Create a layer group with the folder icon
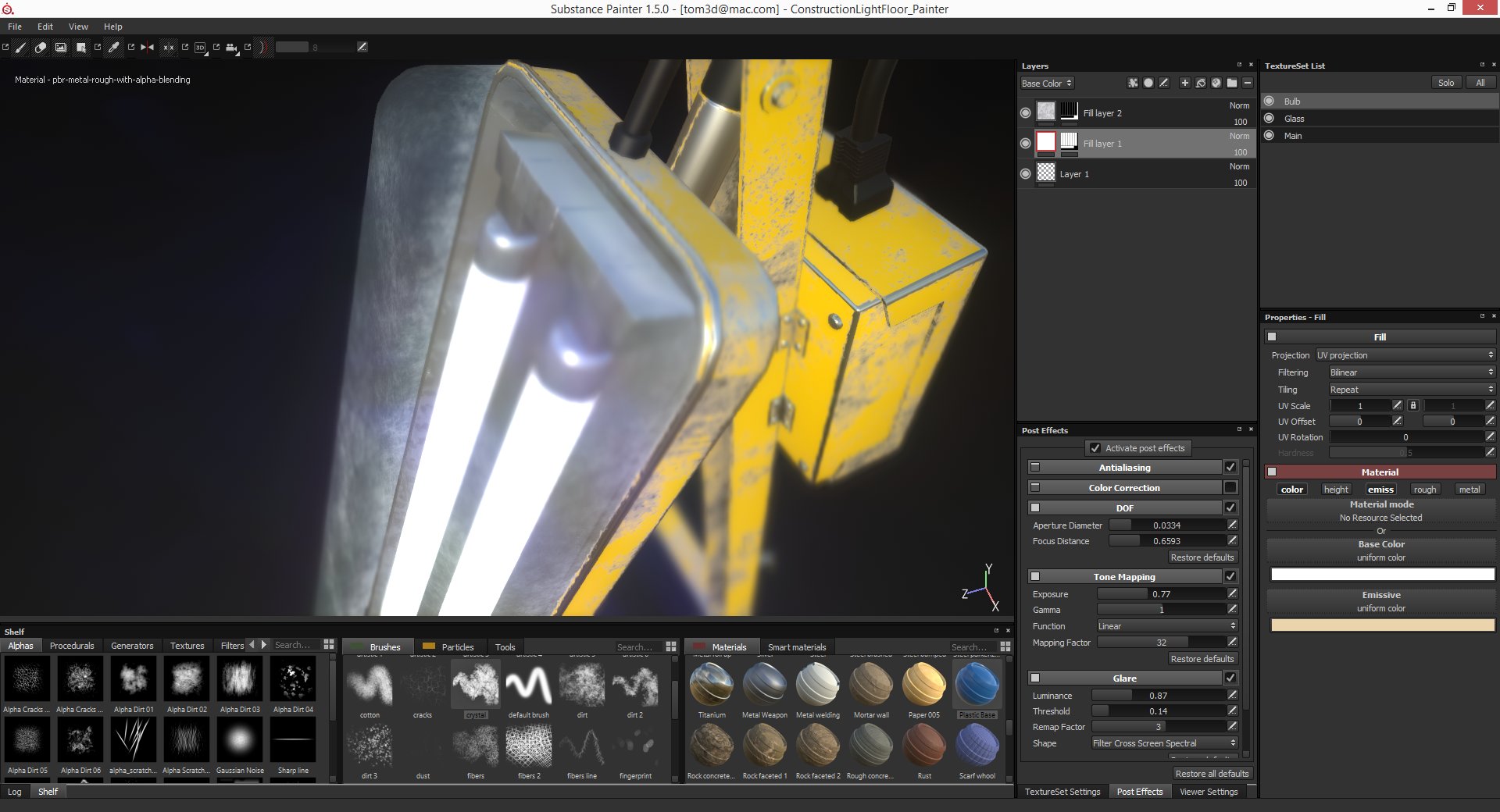 (1232, 82)
